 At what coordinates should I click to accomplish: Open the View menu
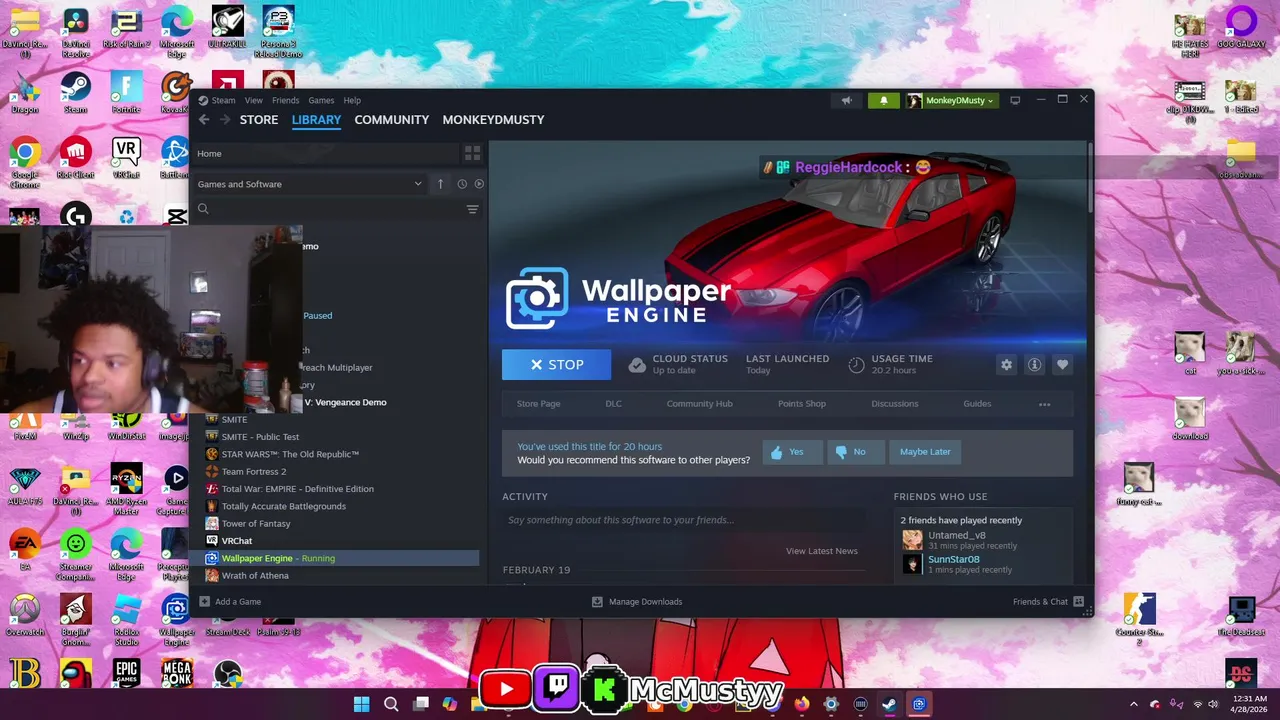pyautogui.click(x=254, y=100)
